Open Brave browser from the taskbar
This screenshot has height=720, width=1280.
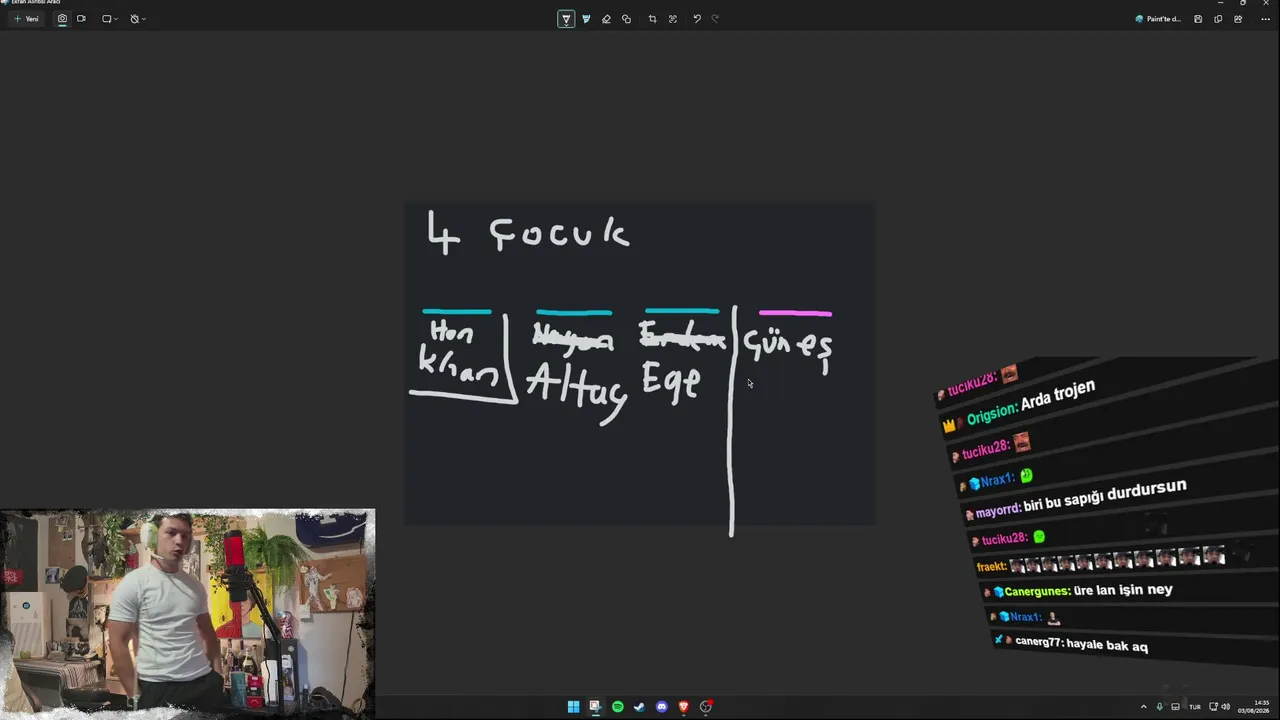pyautogui.click(x=684, y=707)
